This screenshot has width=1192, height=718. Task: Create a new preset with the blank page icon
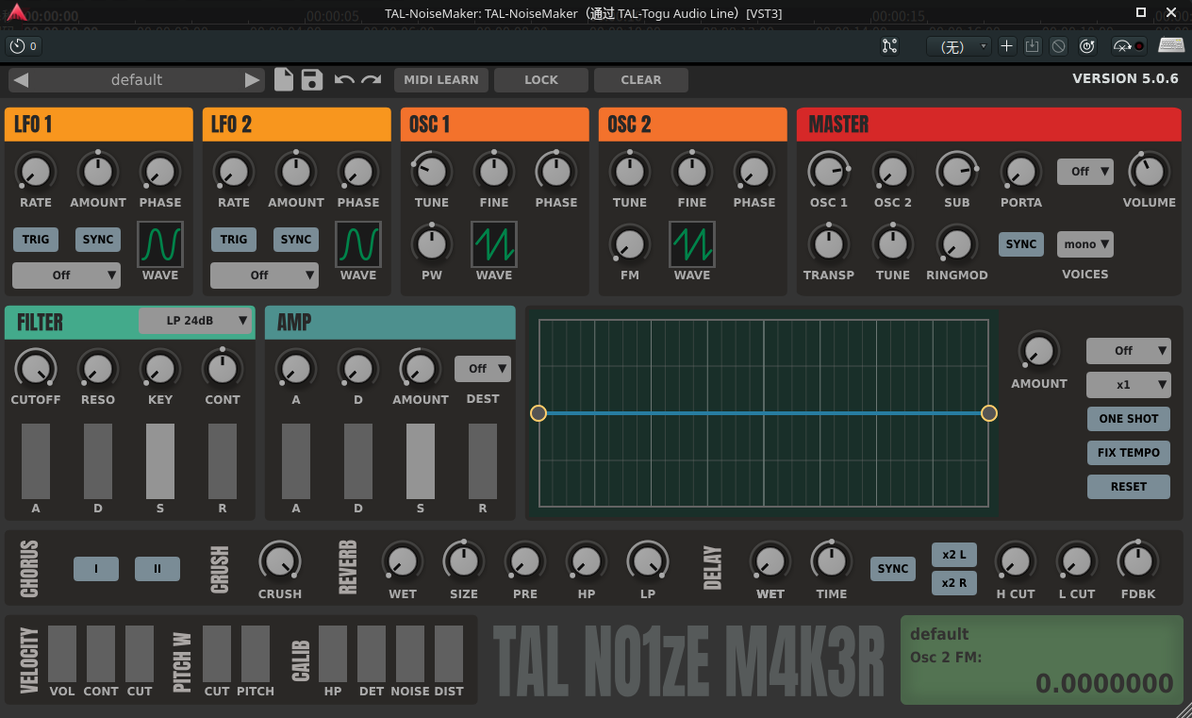(284, 80)
